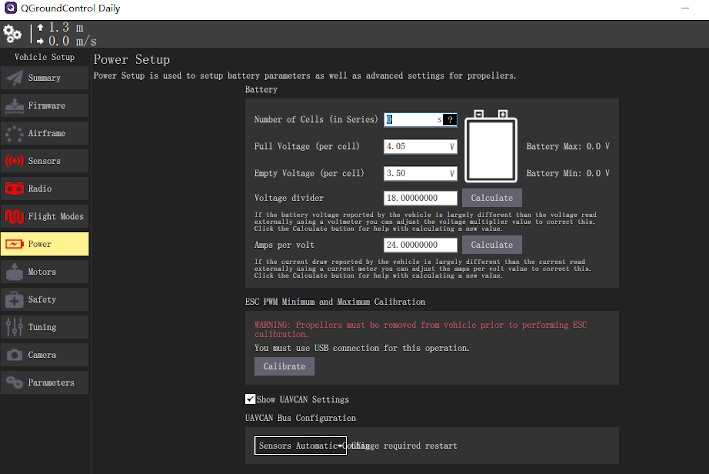This screenshot has width=709, height=474.
Task: Click the Voltage divider value field
Action: tap(421, 198)
